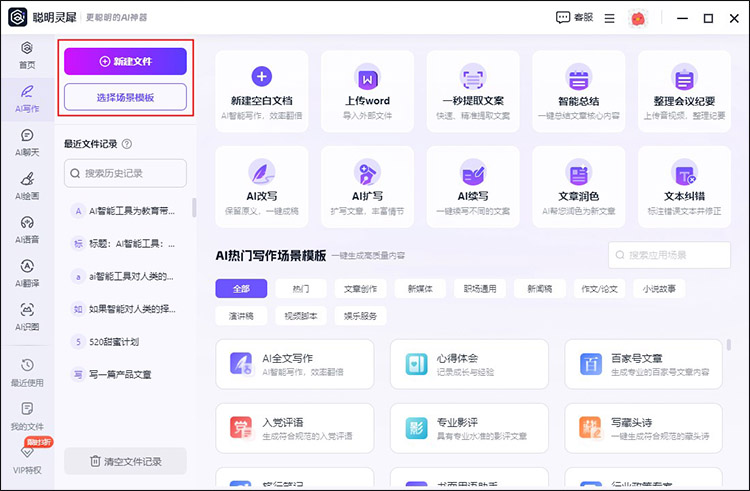Click the 搜索历史记录 search field
This screenshot has width=750, height=491.
[125, 173]
